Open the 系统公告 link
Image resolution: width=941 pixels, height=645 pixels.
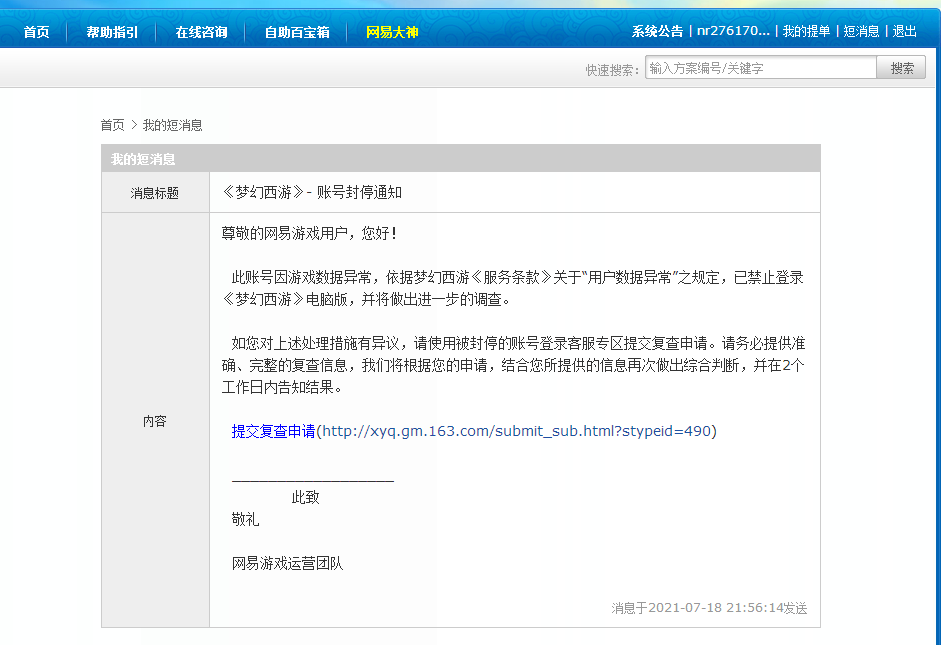click(657, 31)
